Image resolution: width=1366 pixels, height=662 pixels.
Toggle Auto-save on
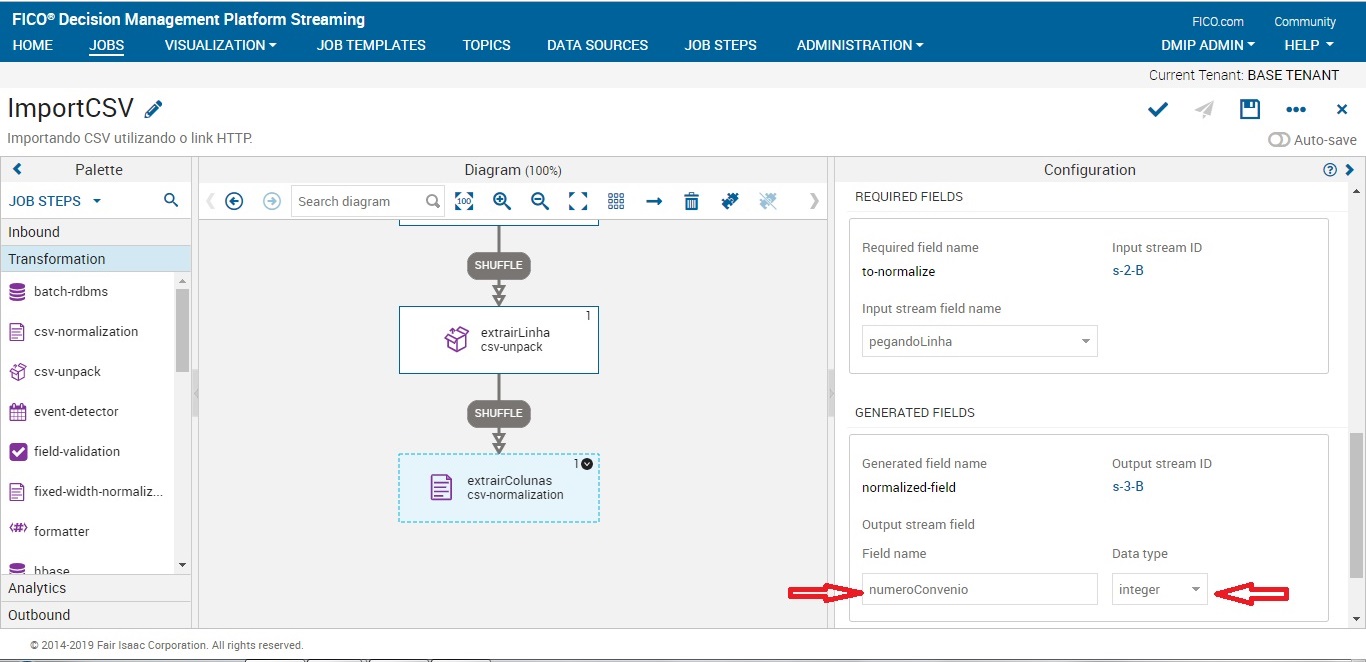[1280, 140]
